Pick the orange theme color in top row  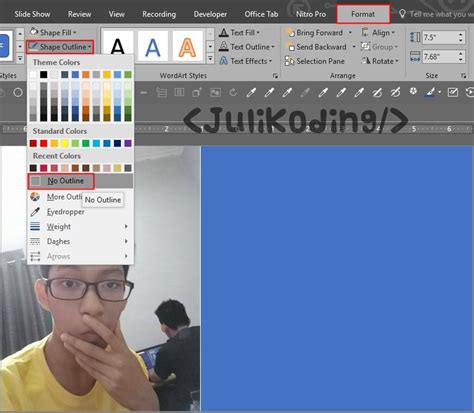(86, 74)
